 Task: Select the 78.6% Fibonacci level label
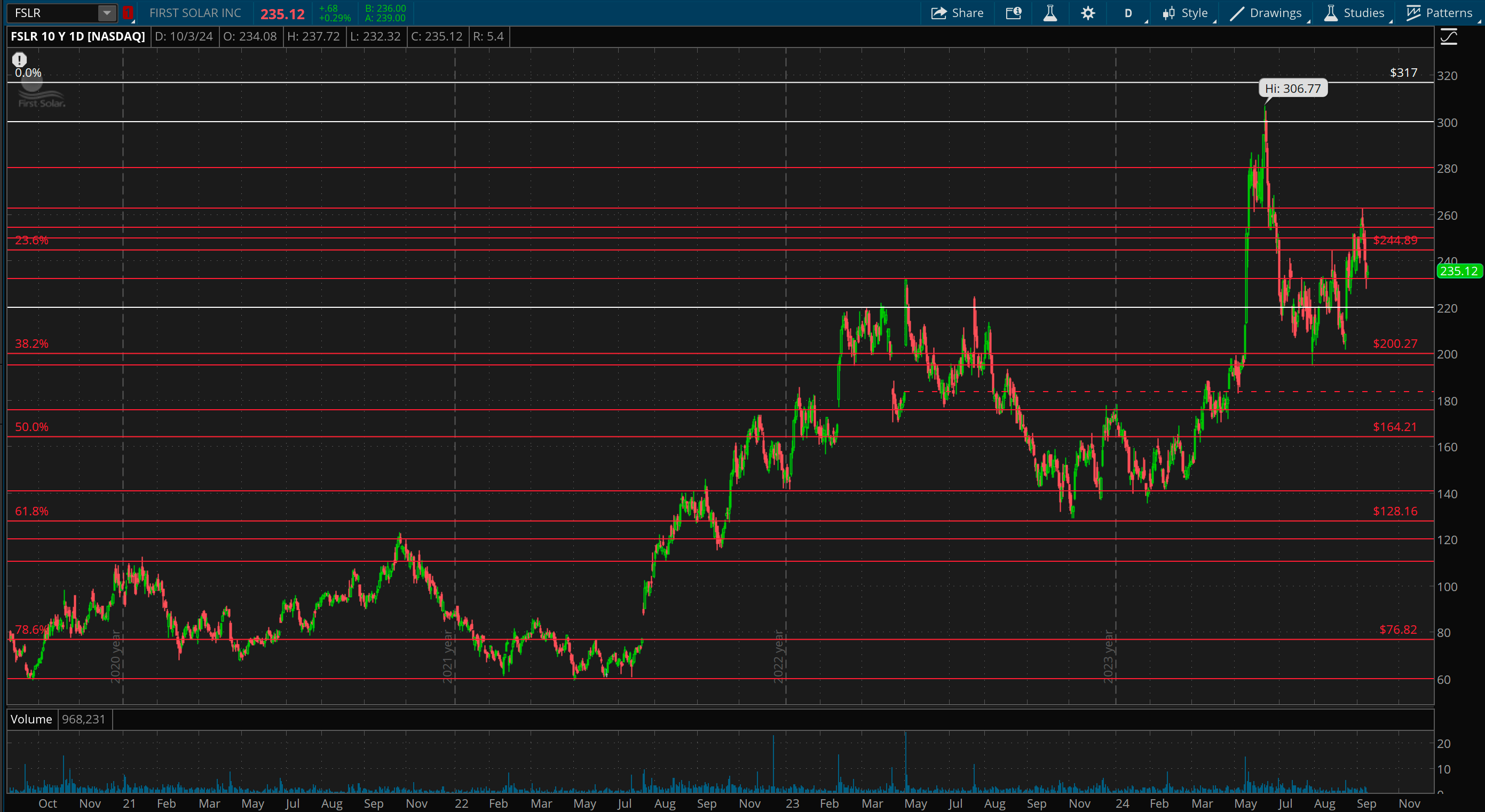pos(31,630)
